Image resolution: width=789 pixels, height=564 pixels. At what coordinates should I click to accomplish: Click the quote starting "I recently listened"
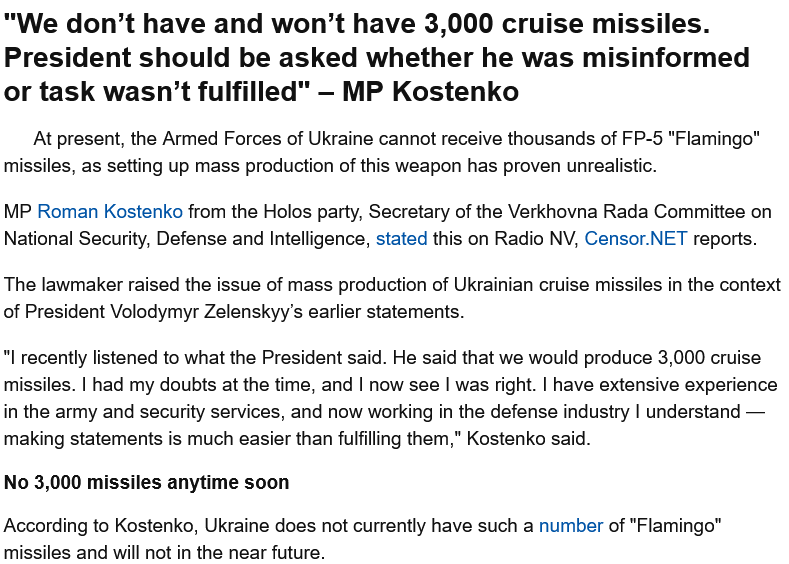[x=390, y=398]
